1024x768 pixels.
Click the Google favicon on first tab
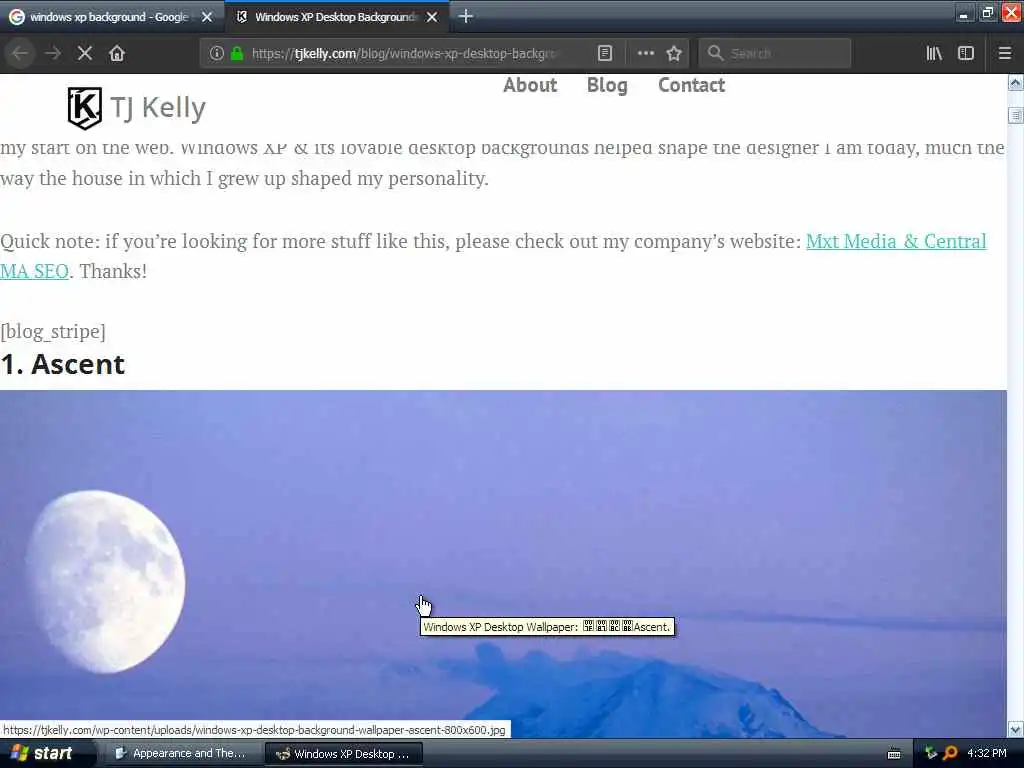16,17
